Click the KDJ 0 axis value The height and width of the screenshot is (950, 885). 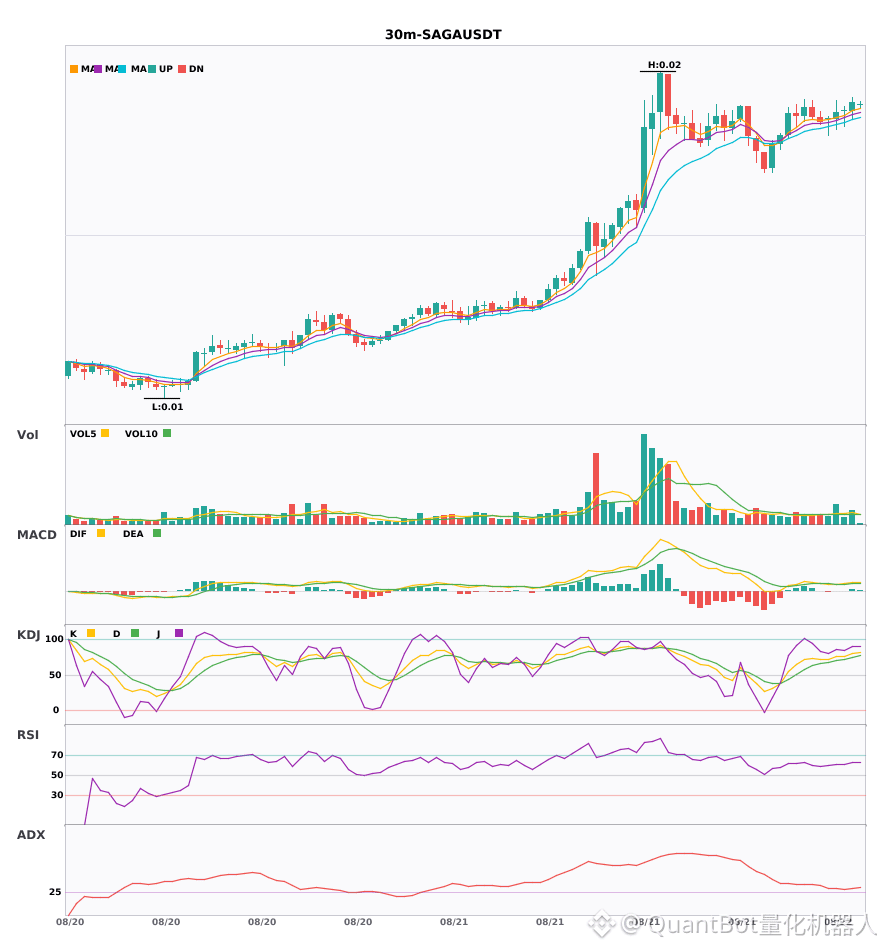click(x=56, y=710)
